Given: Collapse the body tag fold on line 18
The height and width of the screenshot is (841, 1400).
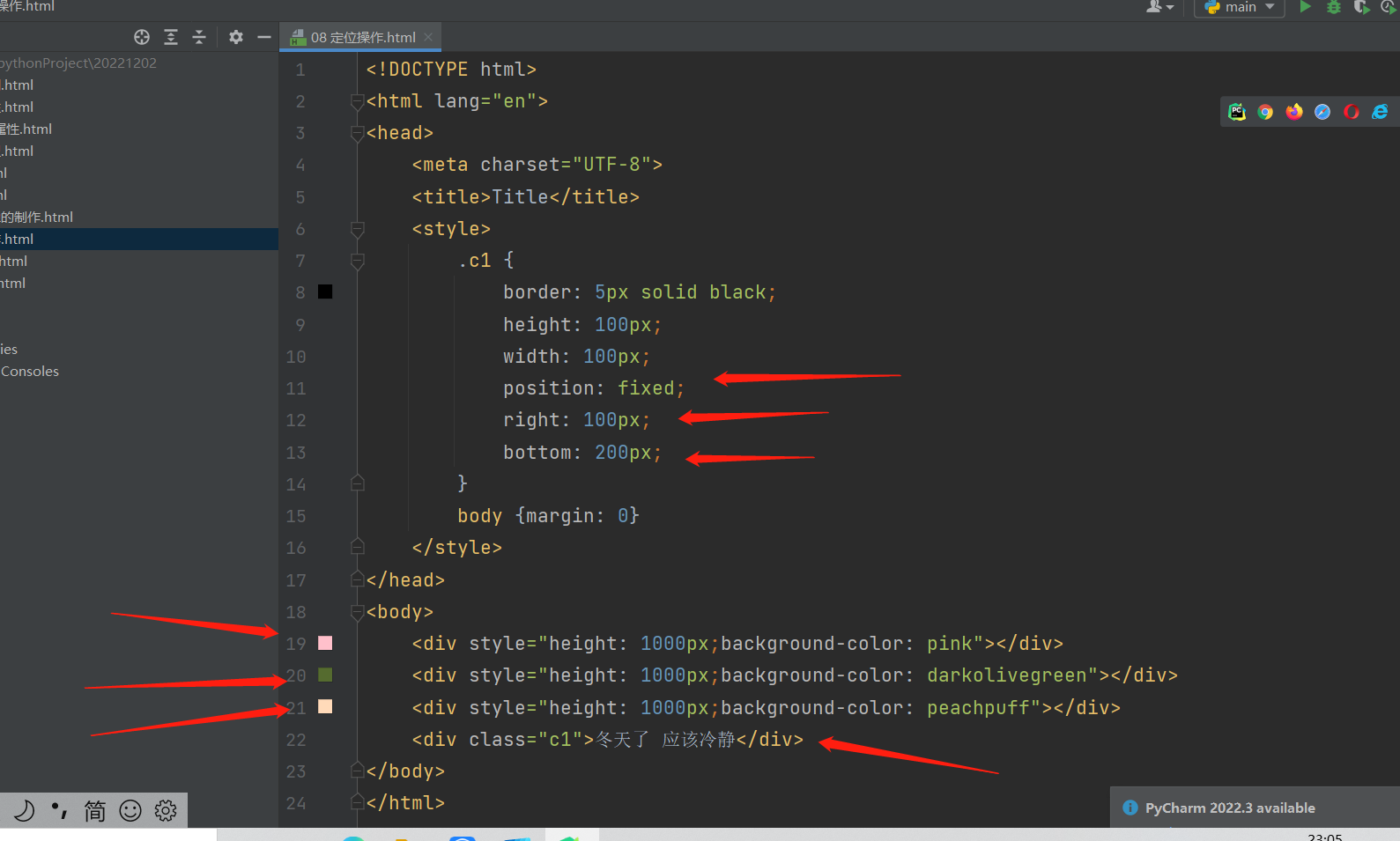Looking at the screenshot, I should [358, 611].
